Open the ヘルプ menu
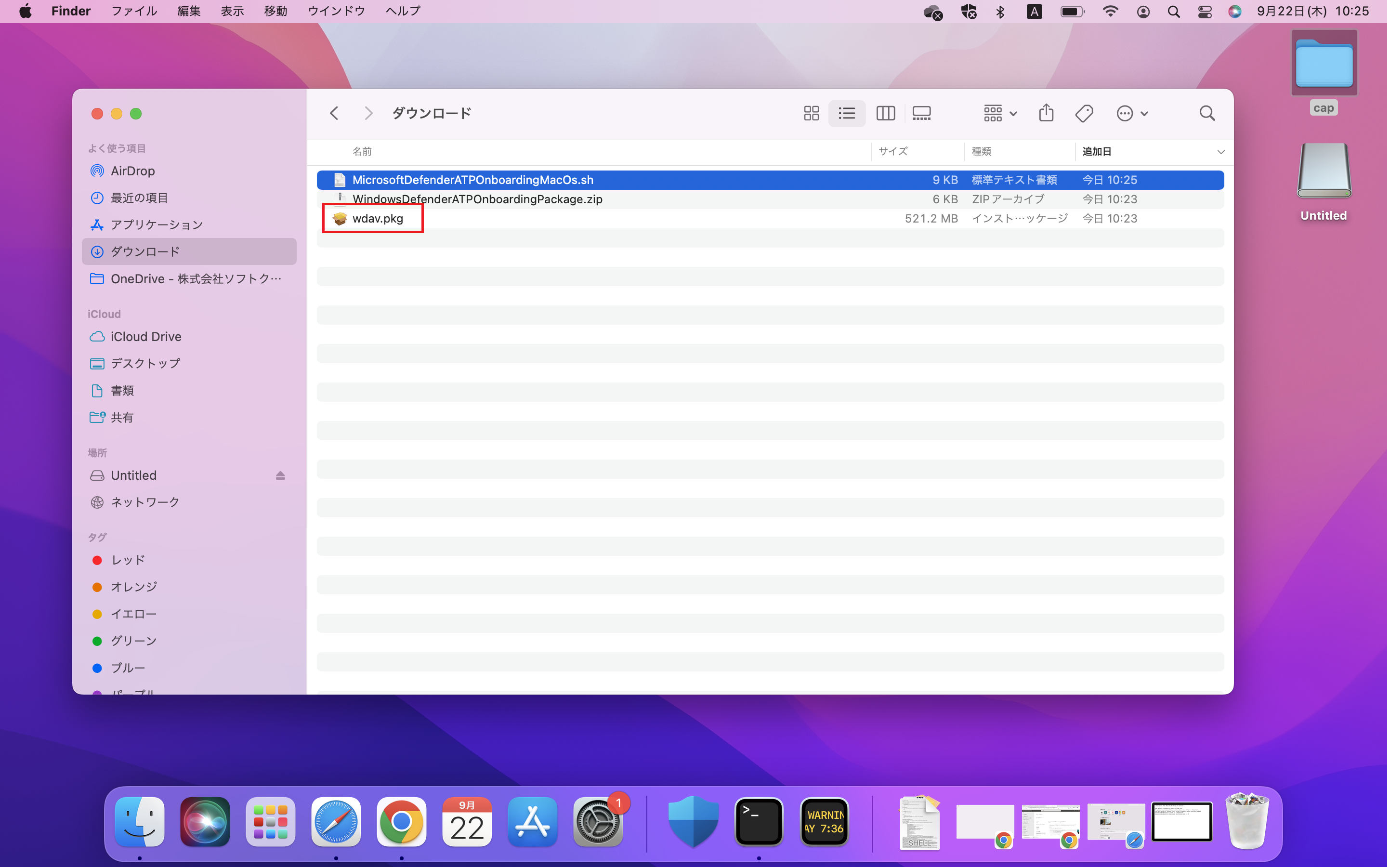 404,11
